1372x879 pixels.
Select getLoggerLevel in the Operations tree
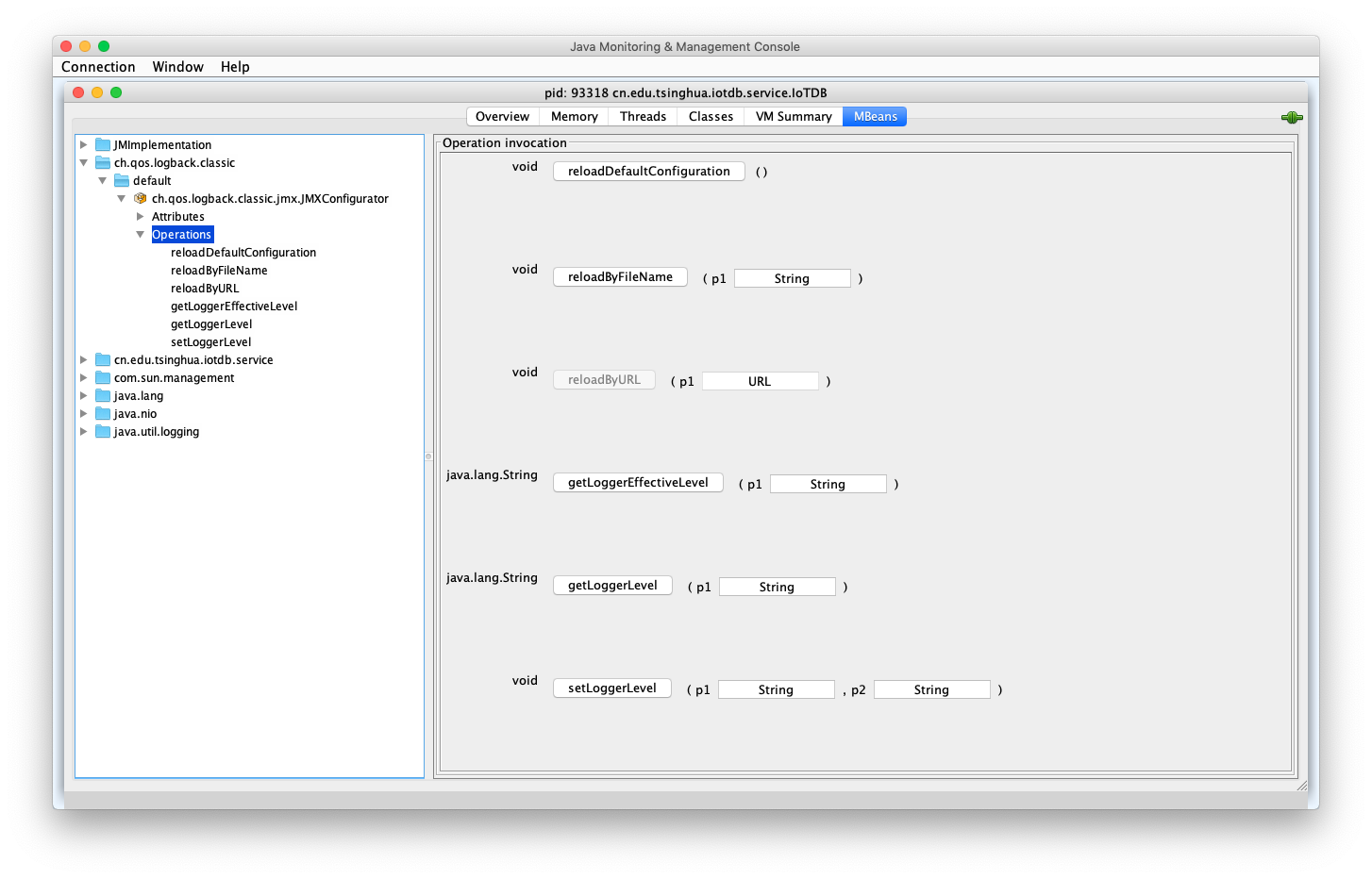coord(211,323)
